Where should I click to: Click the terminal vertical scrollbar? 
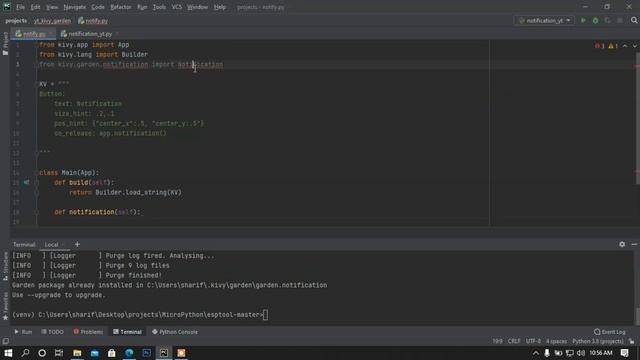637,316
